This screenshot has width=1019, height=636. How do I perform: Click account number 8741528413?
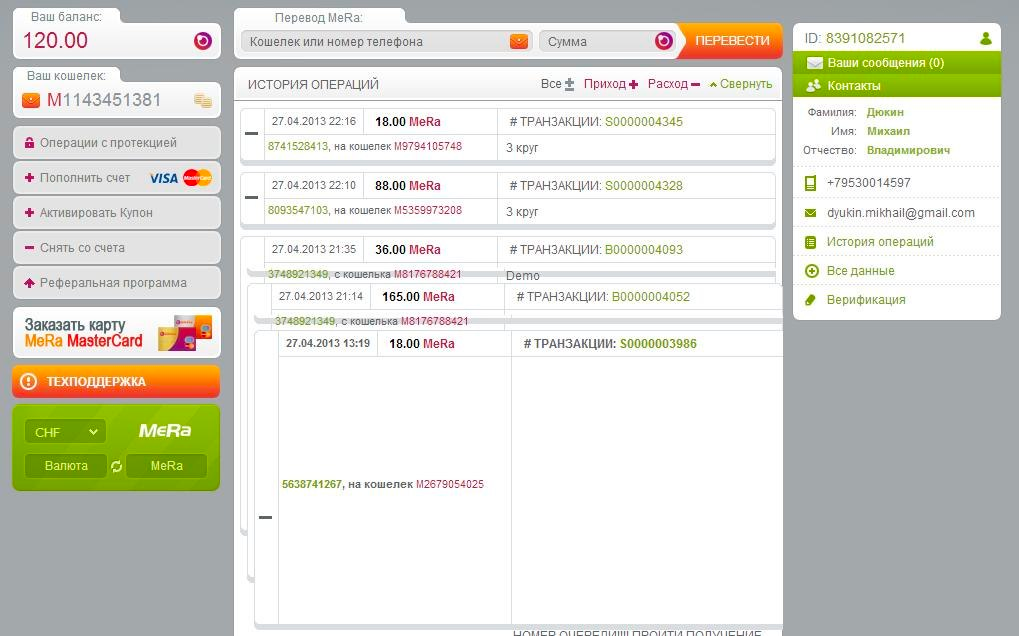298,146
